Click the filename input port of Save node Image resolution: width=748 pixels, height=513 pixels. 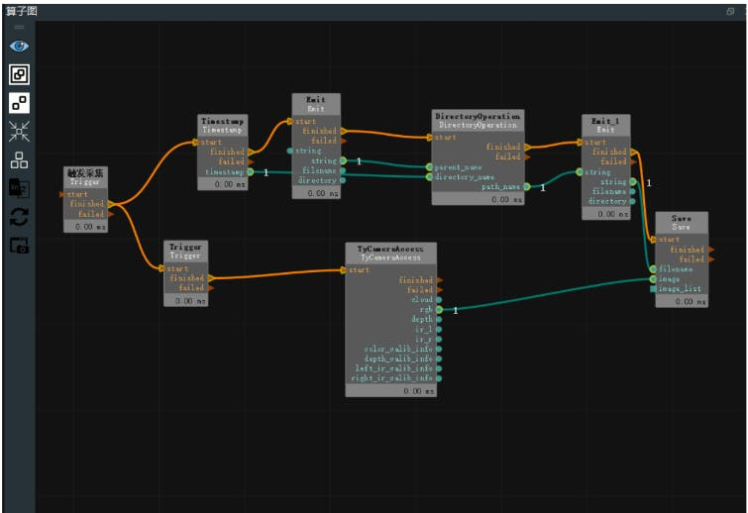(x=653, y=269)
